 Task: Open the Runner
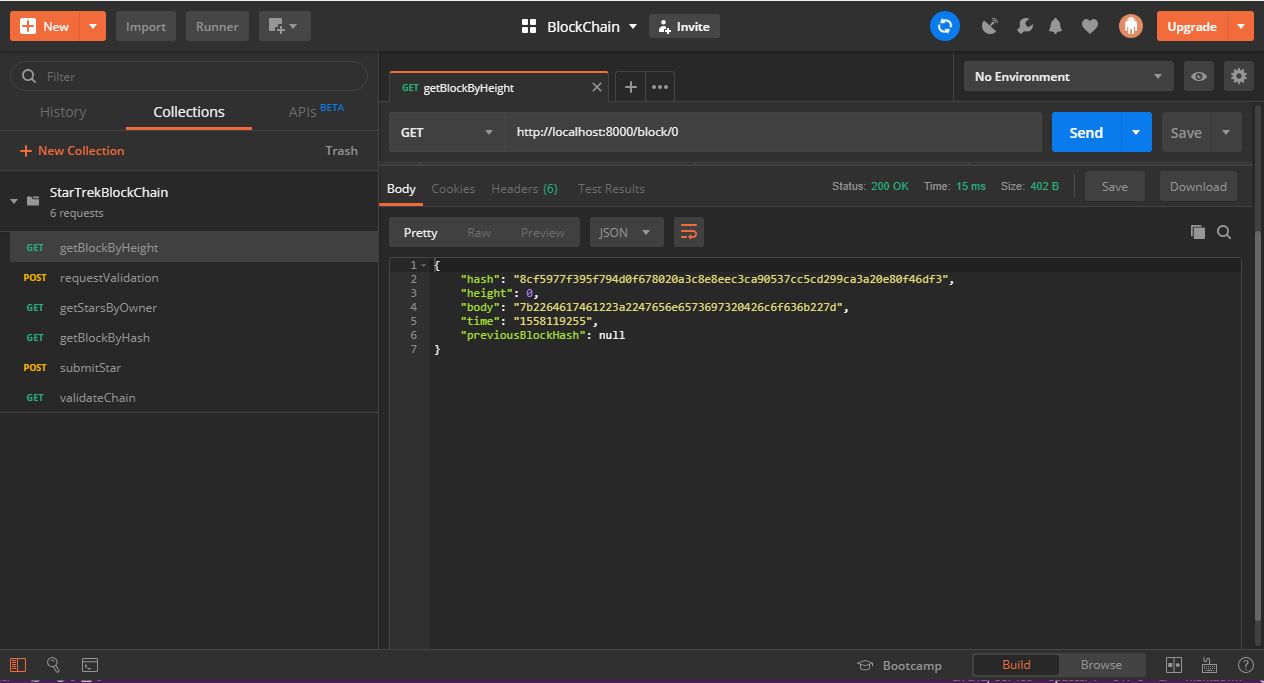[217, 27]
